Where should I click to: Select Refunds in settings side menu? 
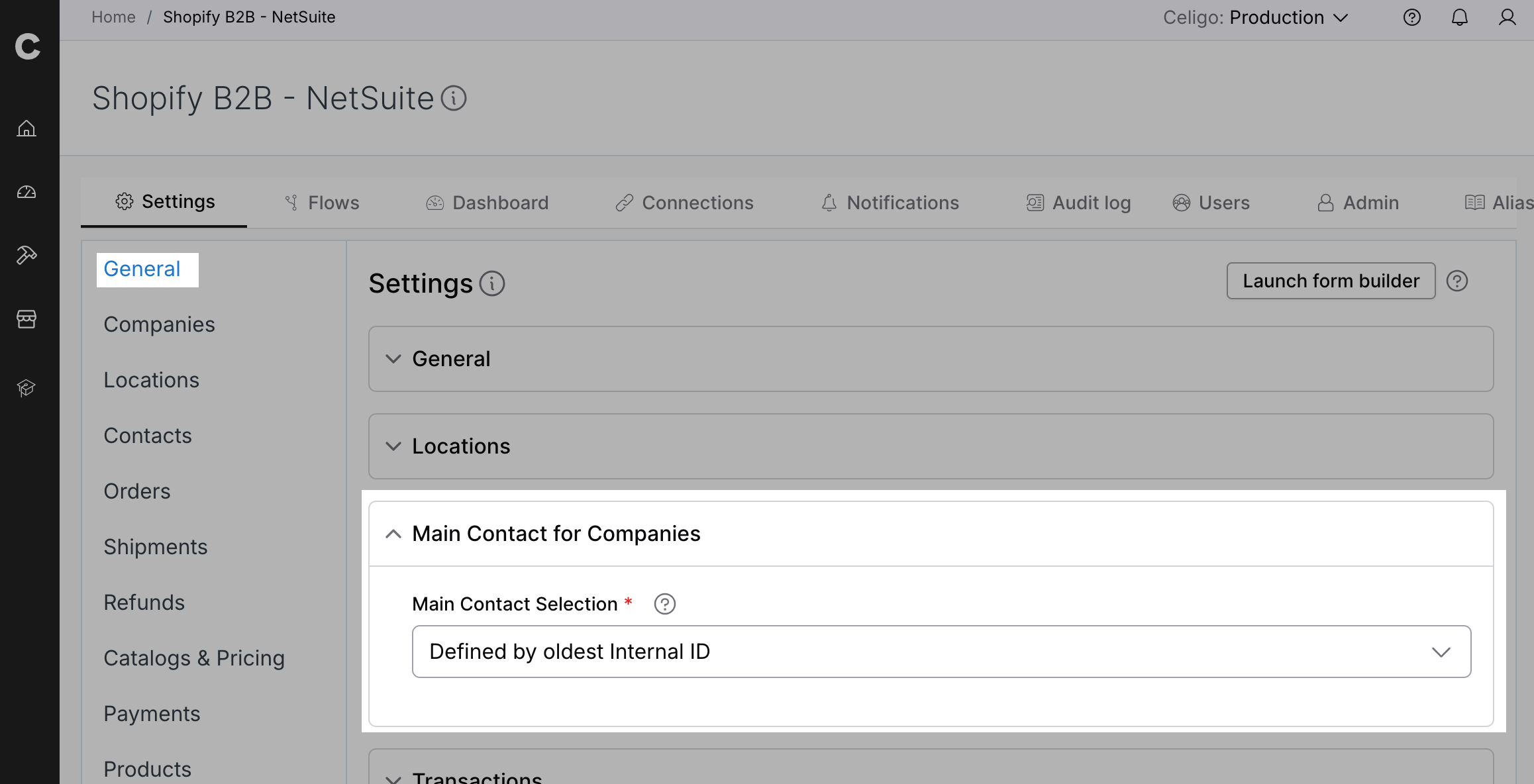[x=144, y=603]
